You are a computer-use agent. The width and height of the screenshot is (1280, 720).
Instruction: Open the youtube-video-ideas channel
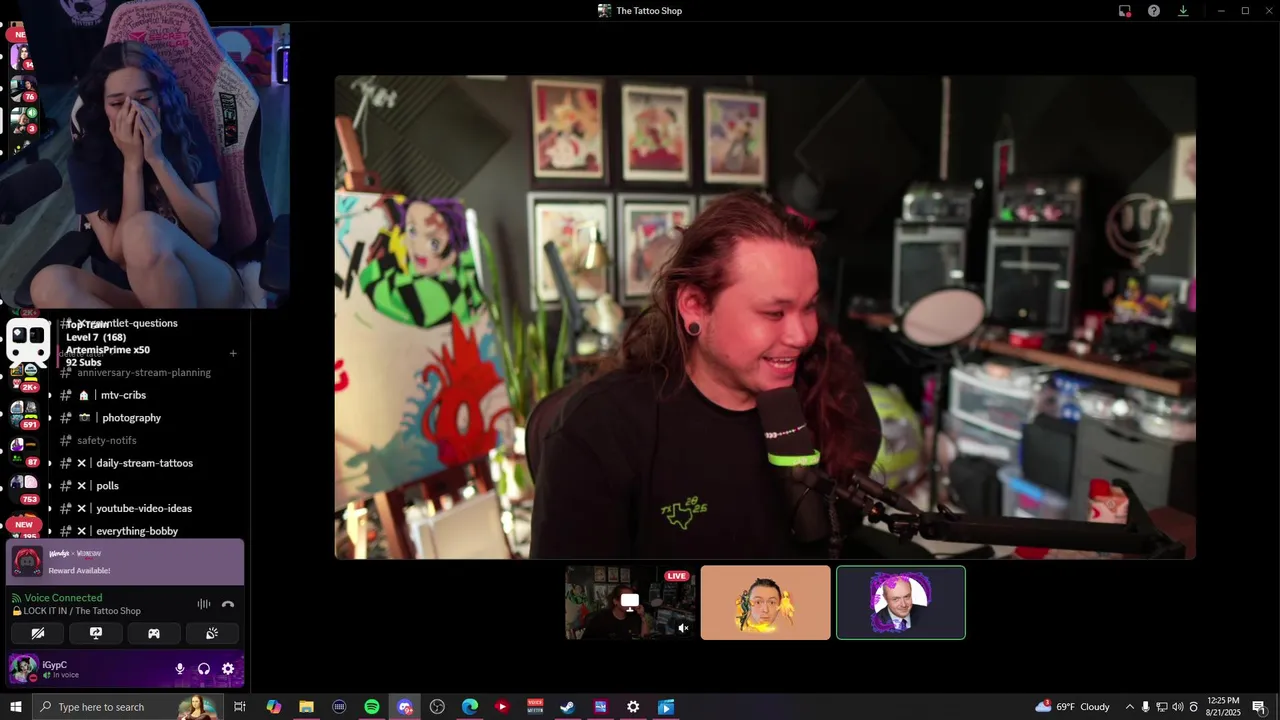(x=144, y=508)
